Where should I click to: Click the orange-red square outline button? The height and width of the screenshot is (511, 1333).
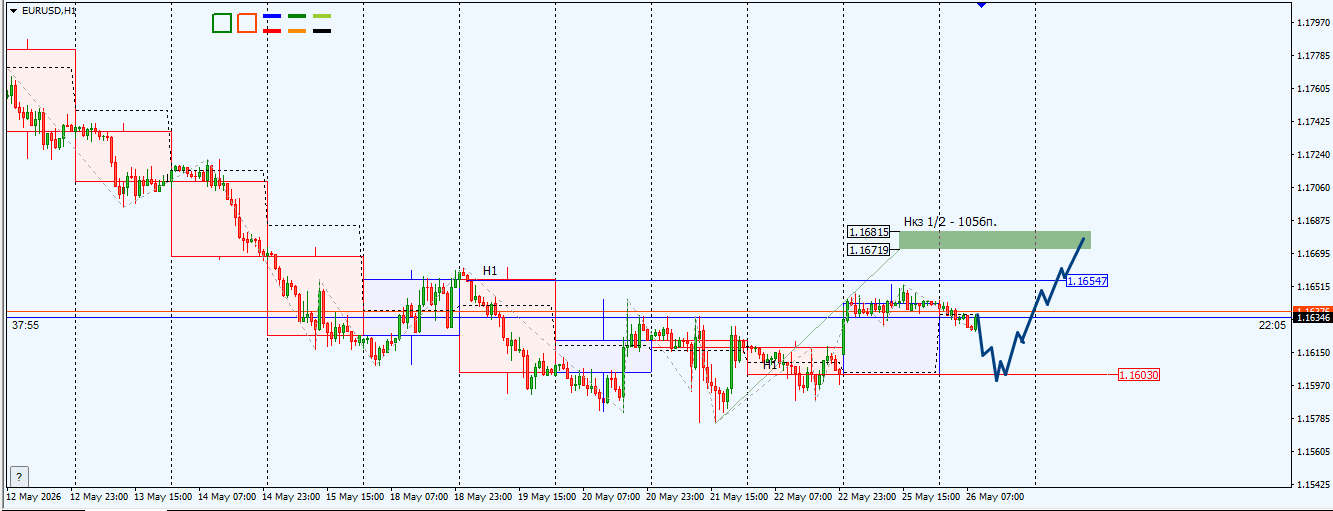[x=247, y=23]
